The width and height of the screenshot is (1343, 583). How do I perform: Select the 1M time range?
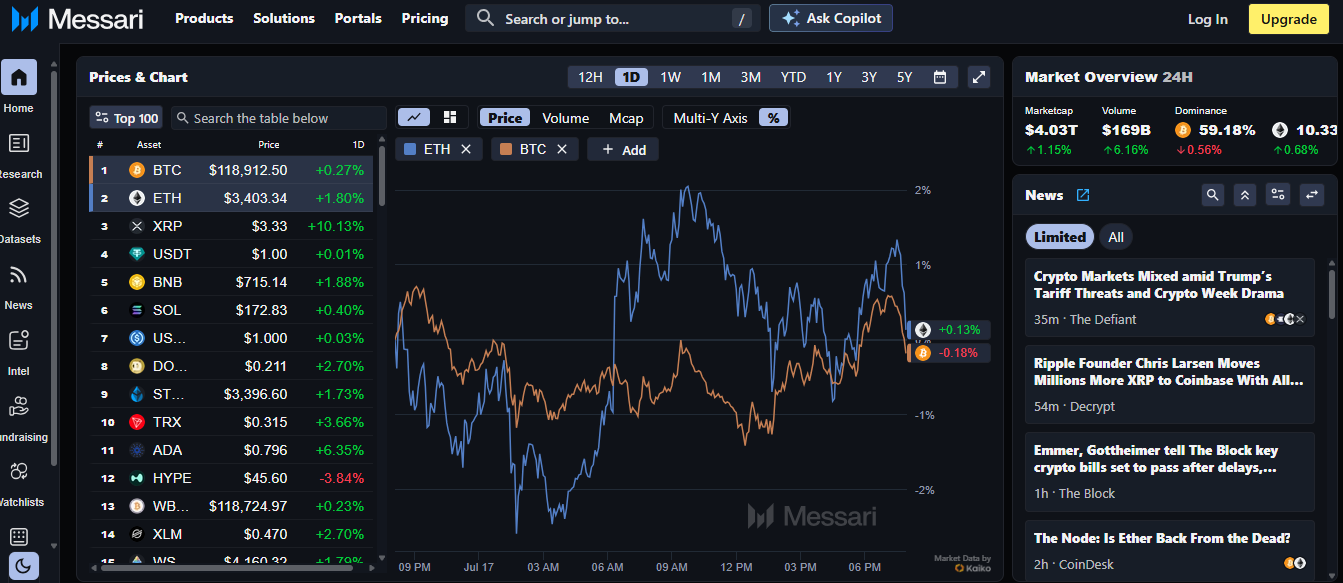711,77
